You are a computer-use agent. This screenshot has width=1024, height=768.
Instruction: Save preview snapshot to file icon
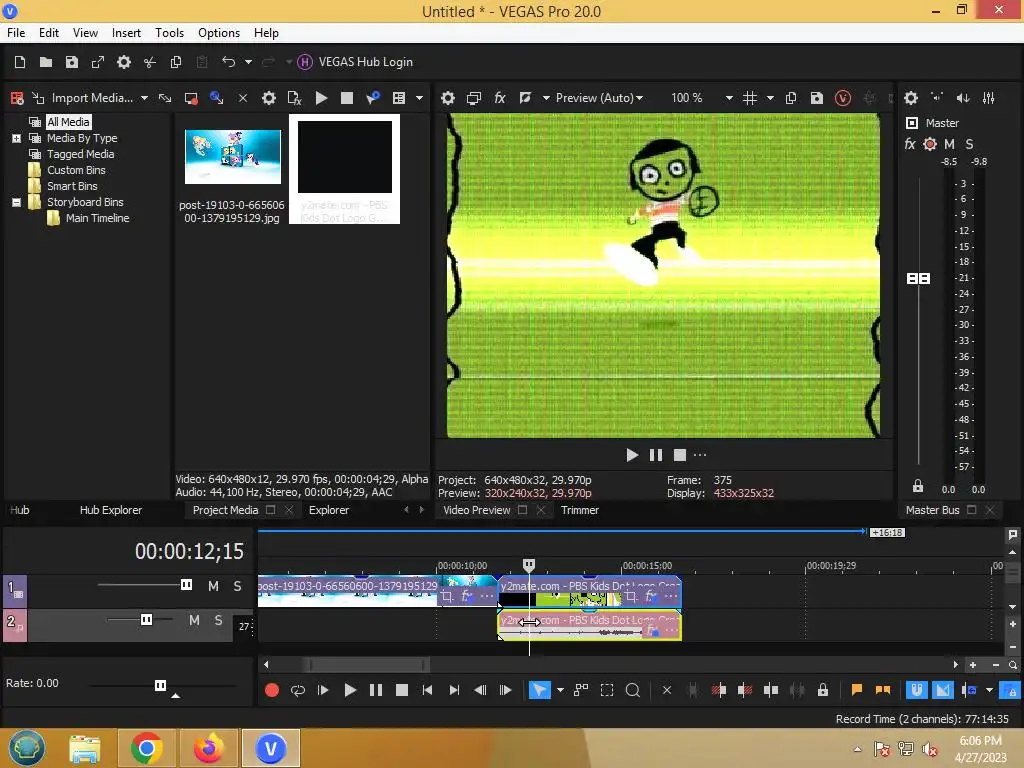pos(817,98)
